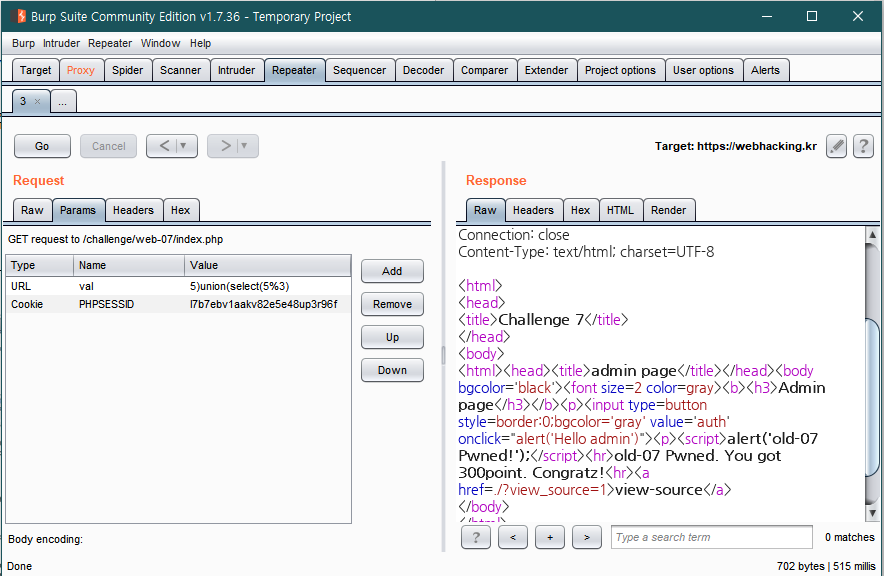Switch to the Comparer tab

[484, 70]
